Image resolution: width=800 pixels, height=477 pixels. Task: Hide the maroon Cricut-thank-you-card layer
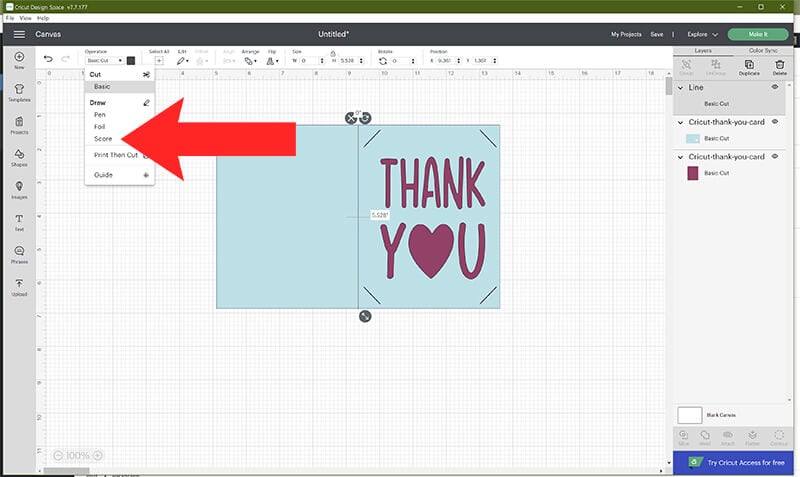coord(775,157)
